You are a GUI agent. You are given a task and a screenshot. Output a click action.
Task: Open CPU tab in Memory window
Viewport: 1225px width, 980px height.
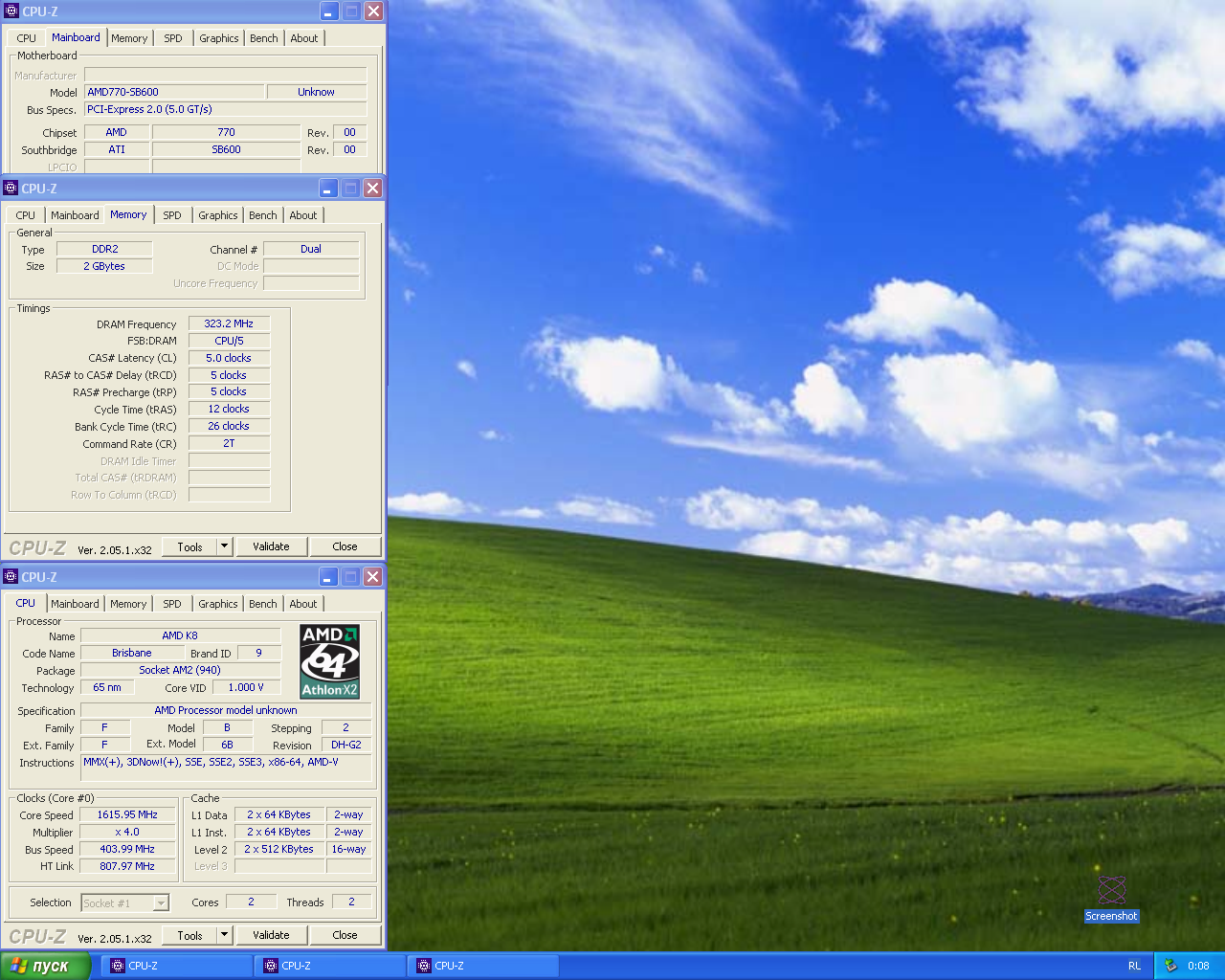click(25, 215)
